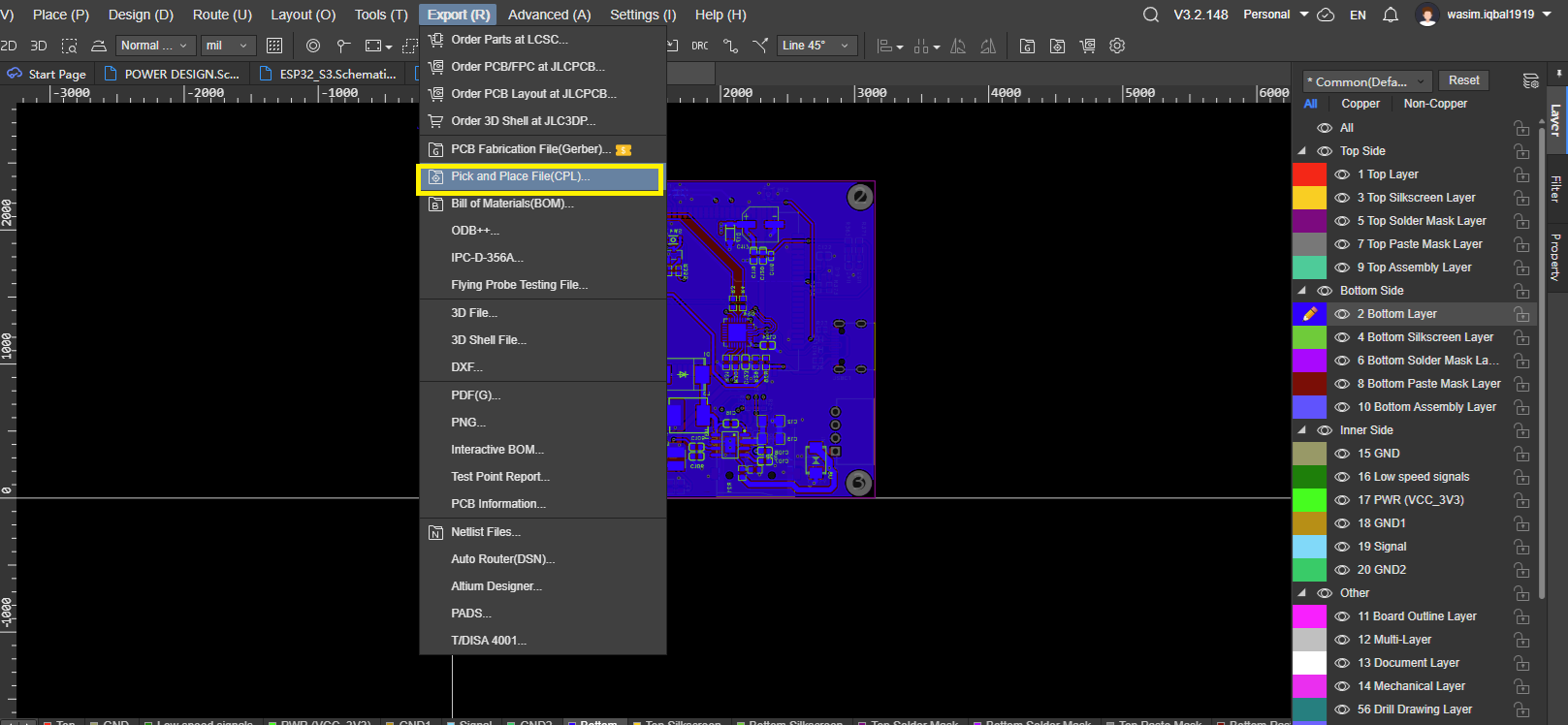1568x725 pixels.
Task: Choose the 3D File export option
Action: pos(542,313)
